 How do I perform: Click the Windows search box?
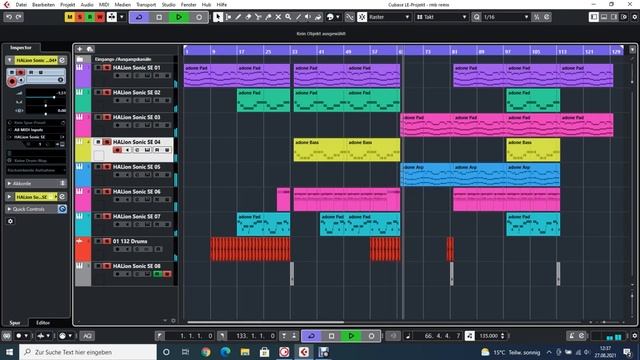pos(88,352)
